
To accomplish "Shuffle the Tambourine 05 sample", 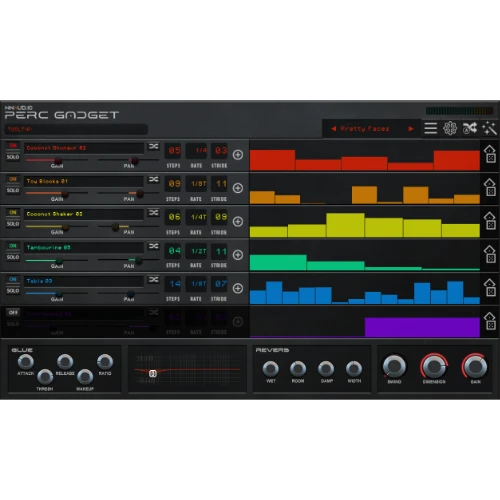I will click(x=153, y=246).
